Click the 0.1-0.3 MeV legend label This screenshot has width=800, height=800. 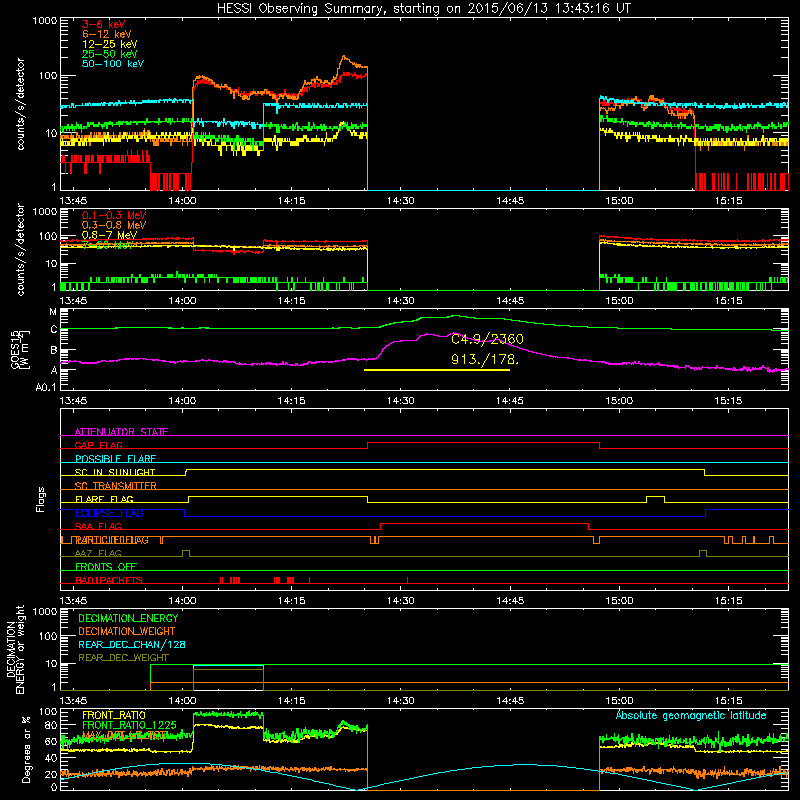click(114, 215)
